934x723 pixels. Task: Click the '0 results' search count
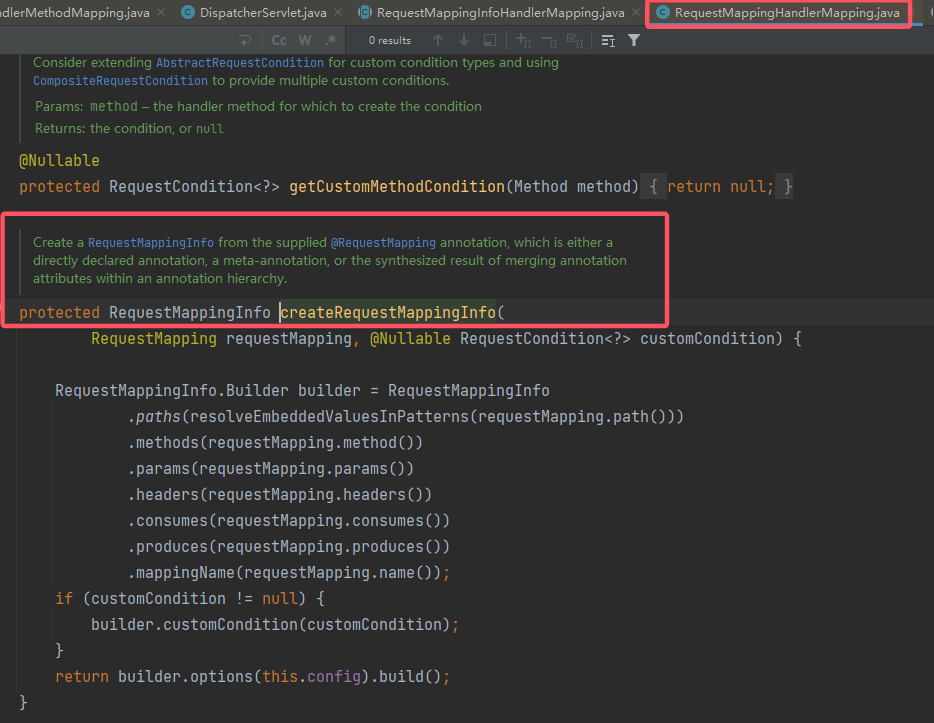tap(390, 40)
